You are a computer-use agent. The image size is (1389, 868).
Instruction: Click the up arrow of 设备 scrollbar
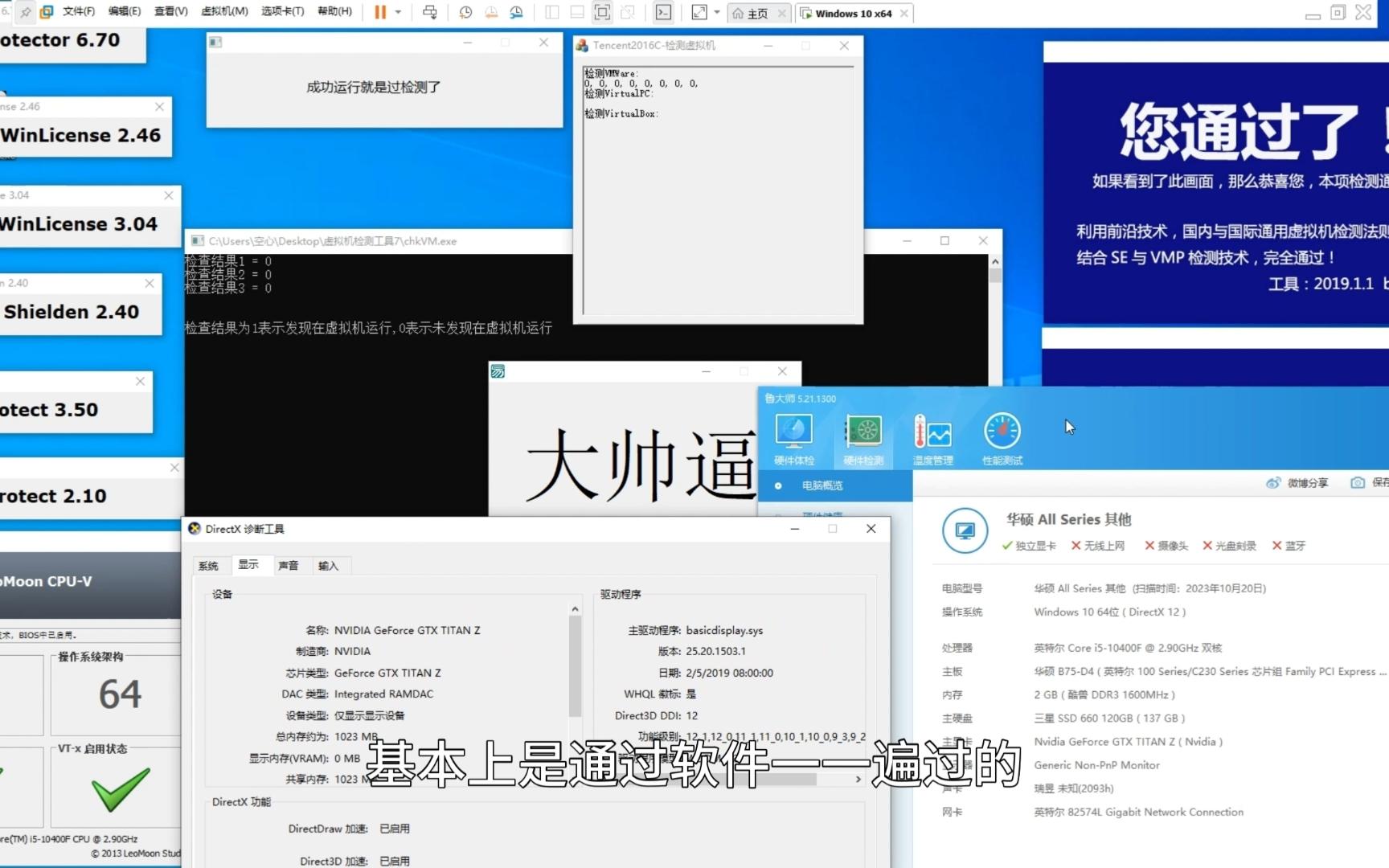tap(575, 609)
